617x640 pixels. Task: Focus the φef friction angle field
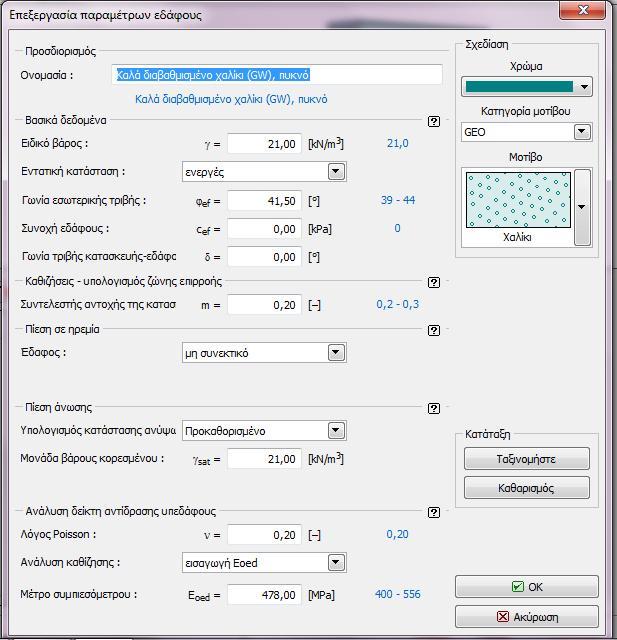tap(264, 200)
